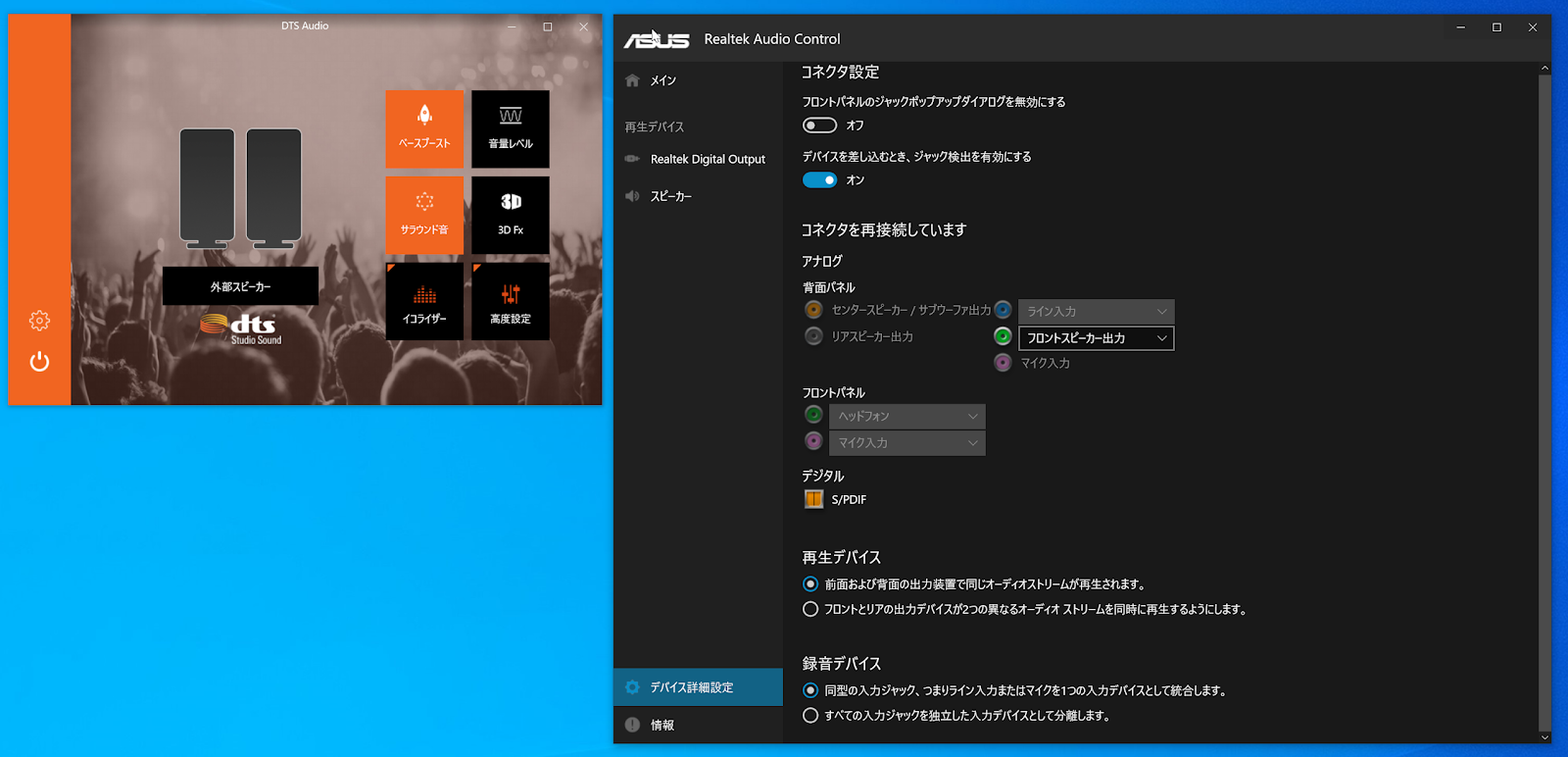Viewport: 1568px width, 757px height.
Task: Open the 3D Fx tile
Action: coord(511,215)
